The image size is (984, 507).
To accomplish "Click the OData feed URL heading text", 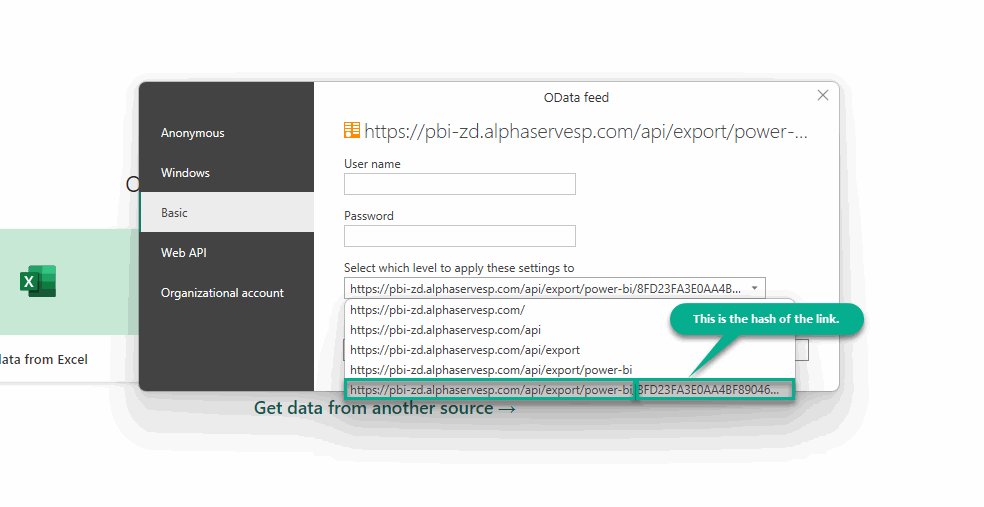I will pos(586,131).
